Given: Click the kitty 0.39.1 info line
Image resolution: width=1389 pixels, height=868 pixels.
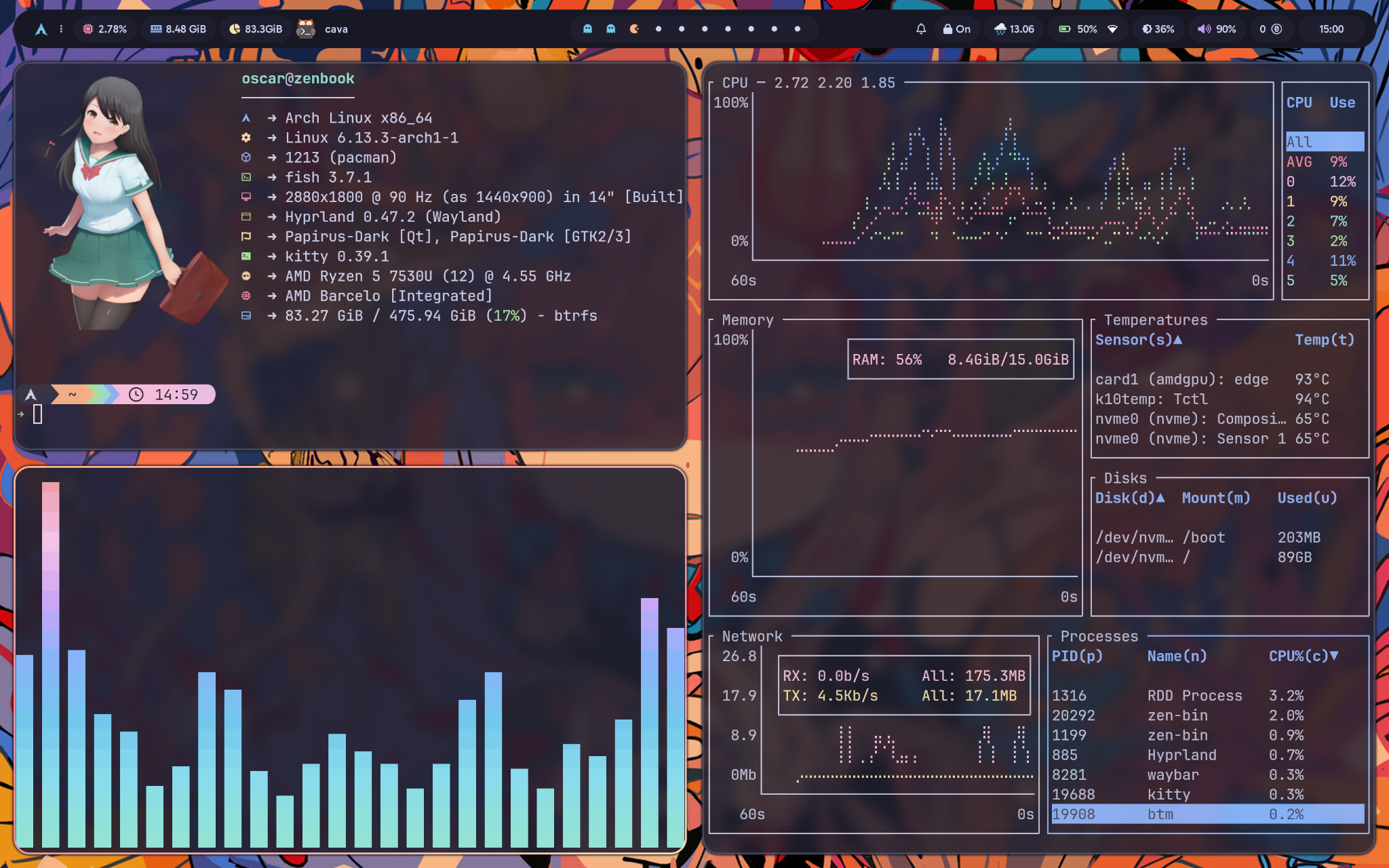Looking at the screenshot, I should (336, 256).
